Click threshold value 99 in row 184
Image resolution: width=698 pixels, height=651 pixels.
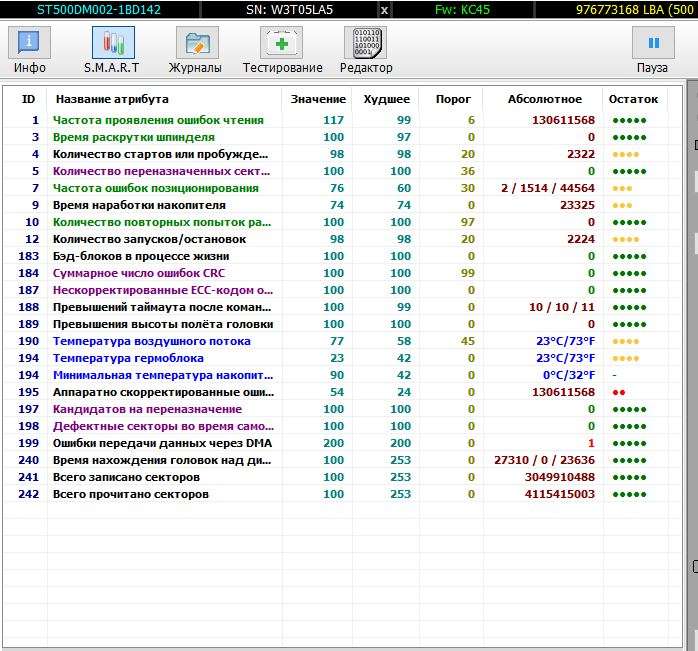(467, 273)
